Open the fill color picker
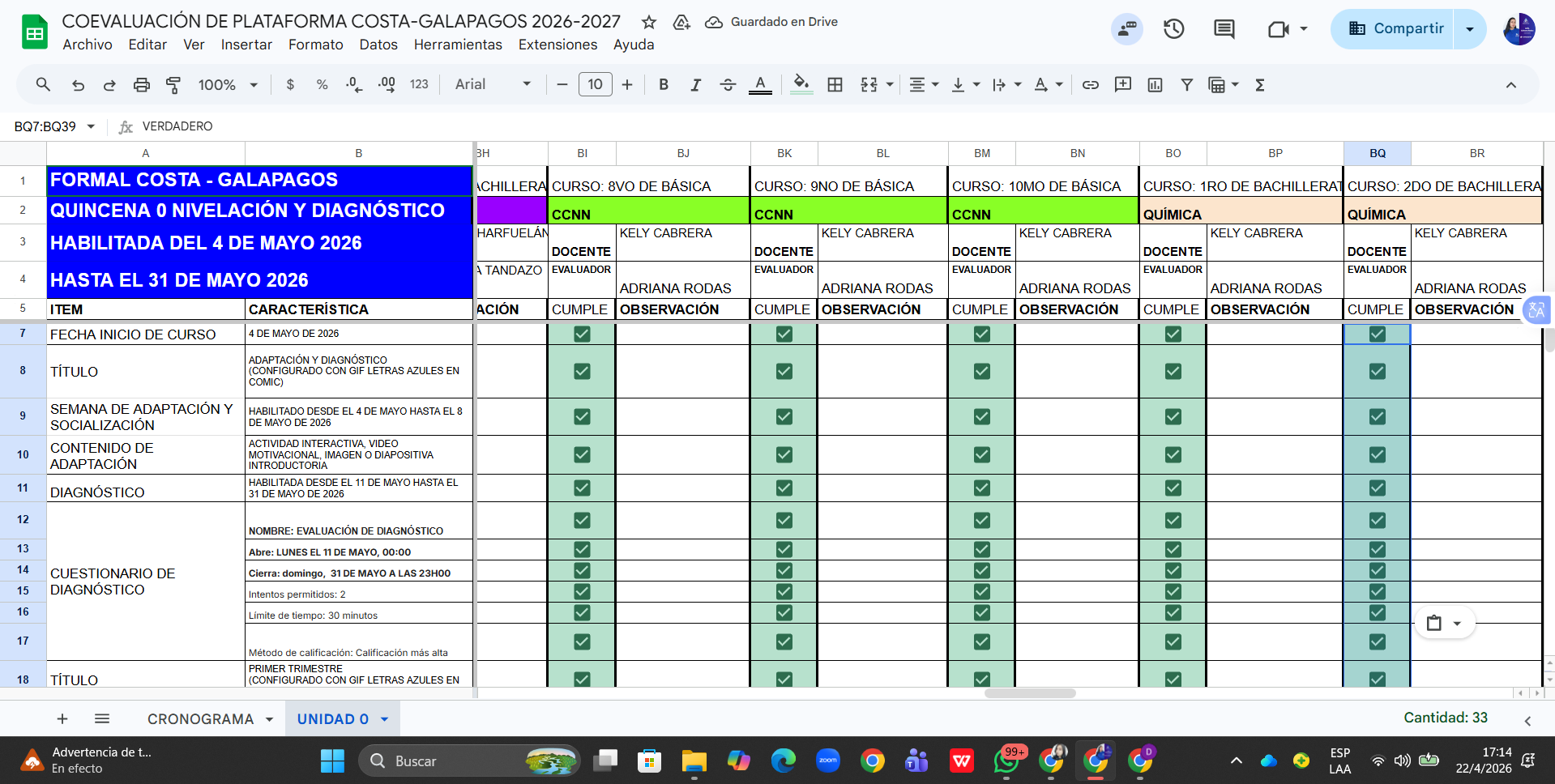1555x784 pixels. [801, 84]
